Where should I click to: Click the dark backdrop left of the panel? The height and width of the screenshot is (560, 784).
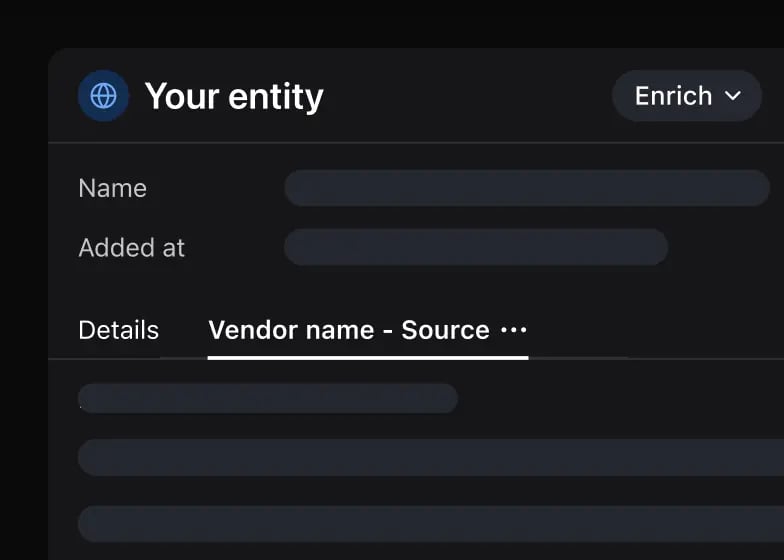tap(23, 300)
